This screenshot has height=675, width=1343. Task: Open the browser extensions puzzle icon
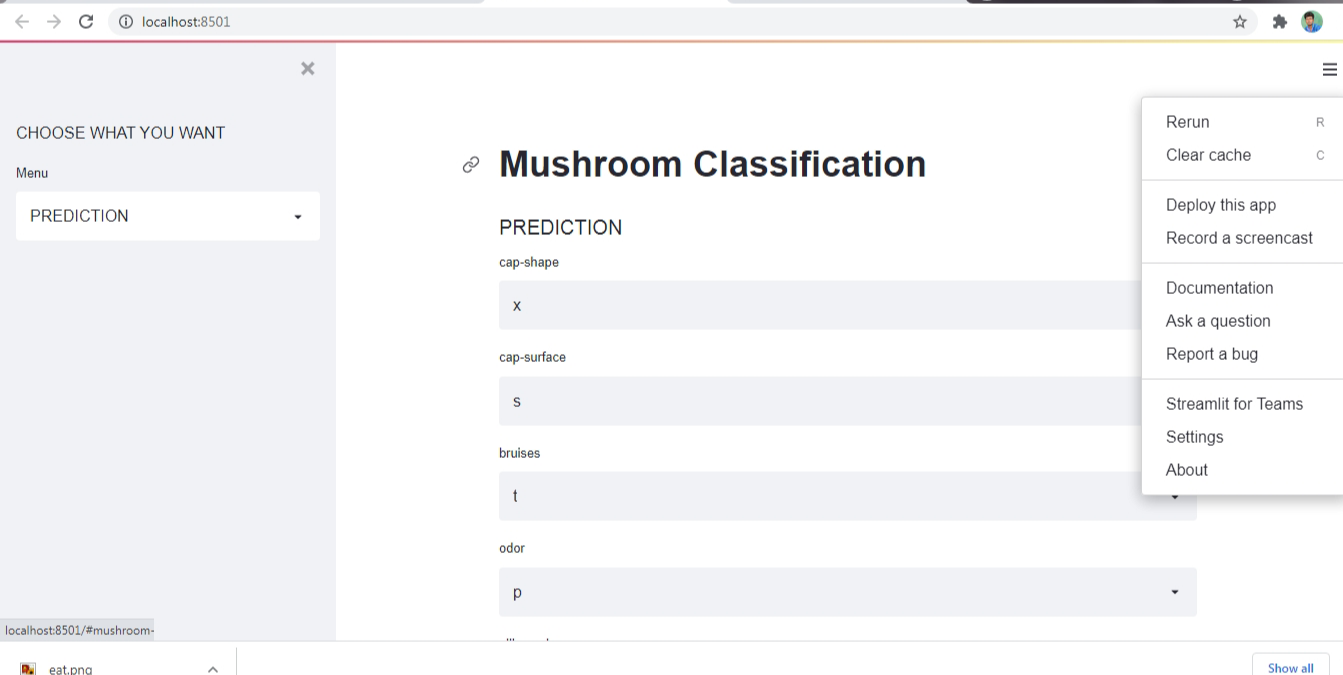point(1280,20)
